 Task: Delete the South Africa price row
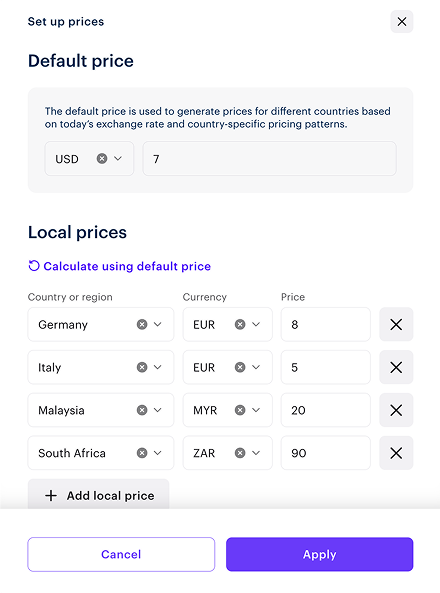(x=396, y=453)
